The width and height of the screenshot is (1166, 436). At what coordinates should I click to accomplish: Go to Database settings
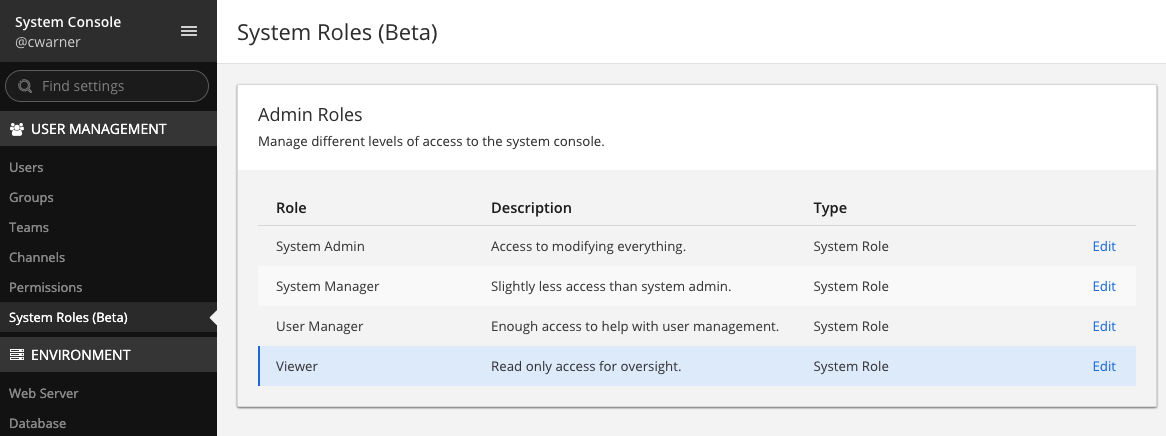click(38, 423)
